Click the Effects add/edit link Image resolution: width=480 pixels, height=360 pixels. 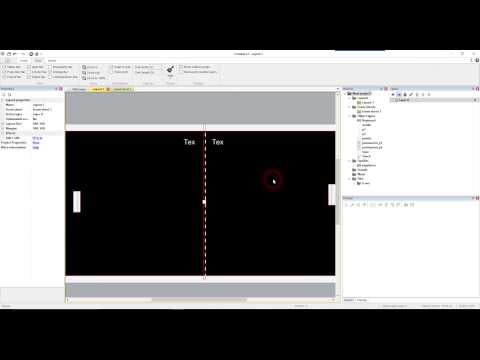(x=37, y=138)
